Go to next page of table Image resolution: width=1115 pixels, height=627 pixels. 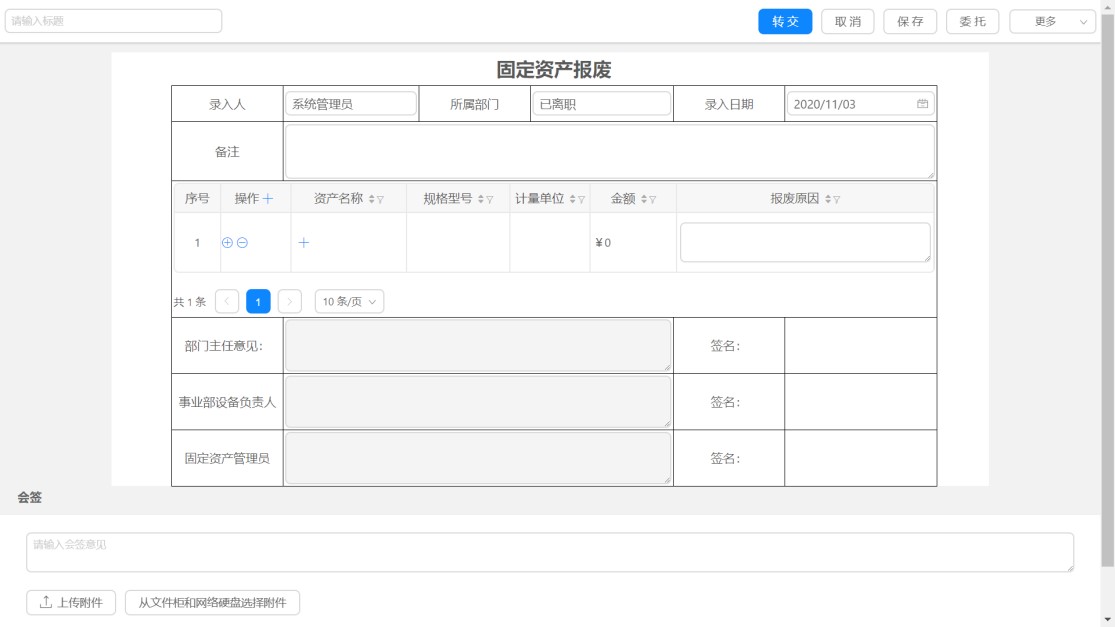tap(289, 301)
